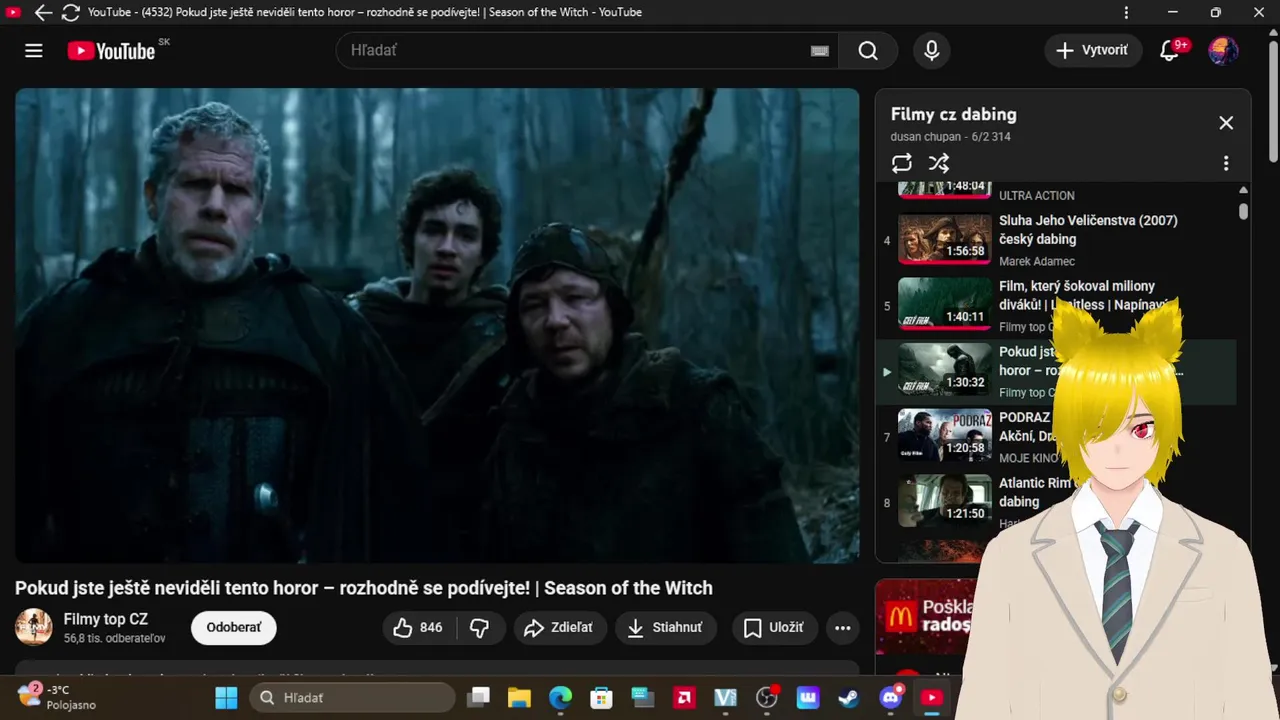Open Task View on taskbar
The width and height of the screenshot is (1280, 720).
pos(480,697)
